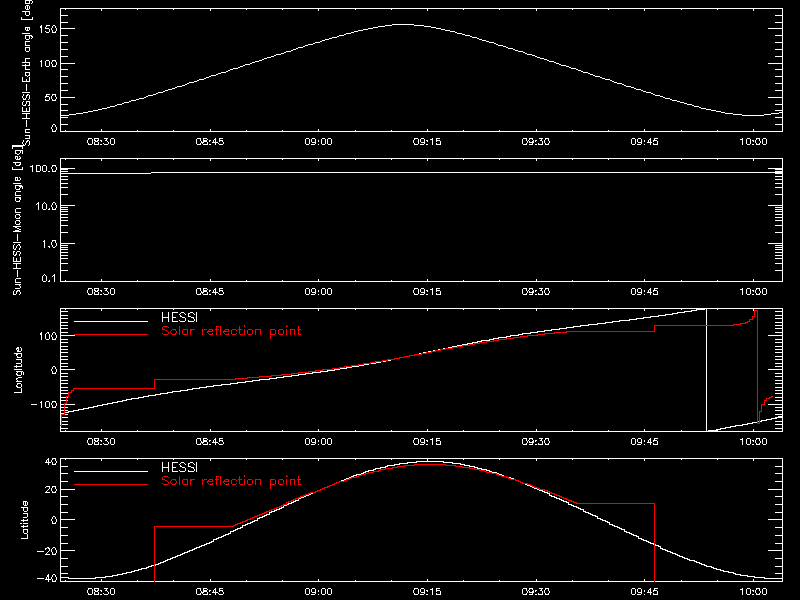Click 20 tick on Latitude axis
Image resolution: width=800 pixels, height=600 pixels.
pyautogui.click(x=51, y=490)
